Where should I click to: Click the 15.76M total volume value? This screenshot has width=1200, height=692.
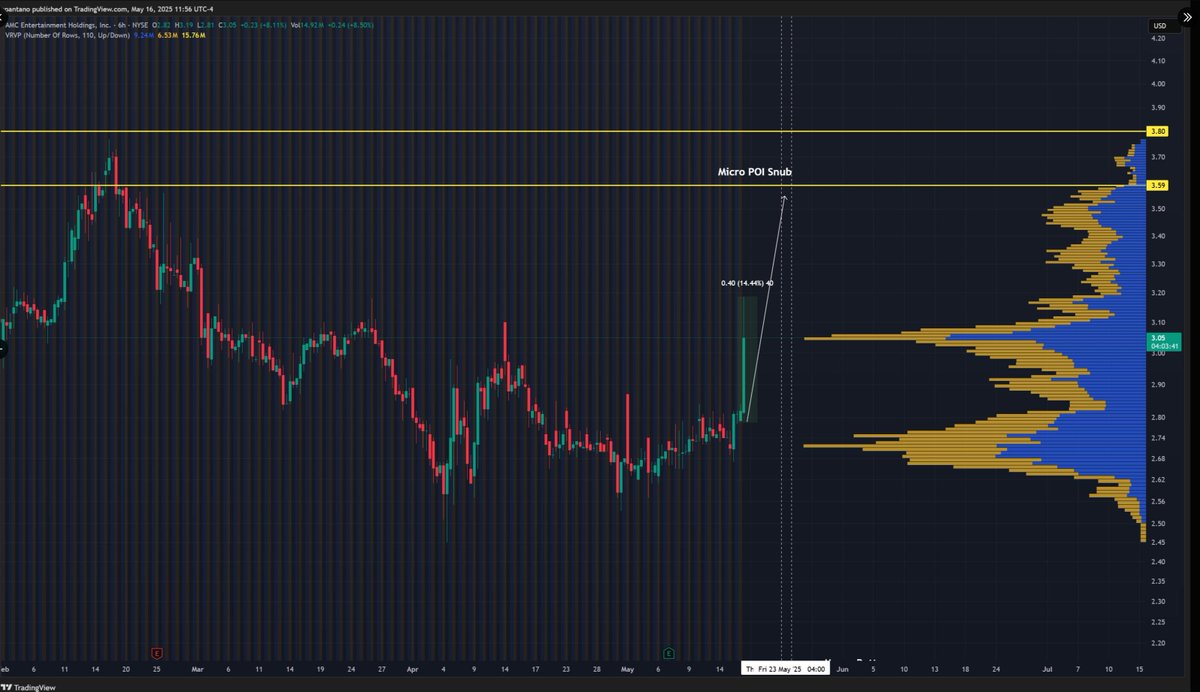193,35
